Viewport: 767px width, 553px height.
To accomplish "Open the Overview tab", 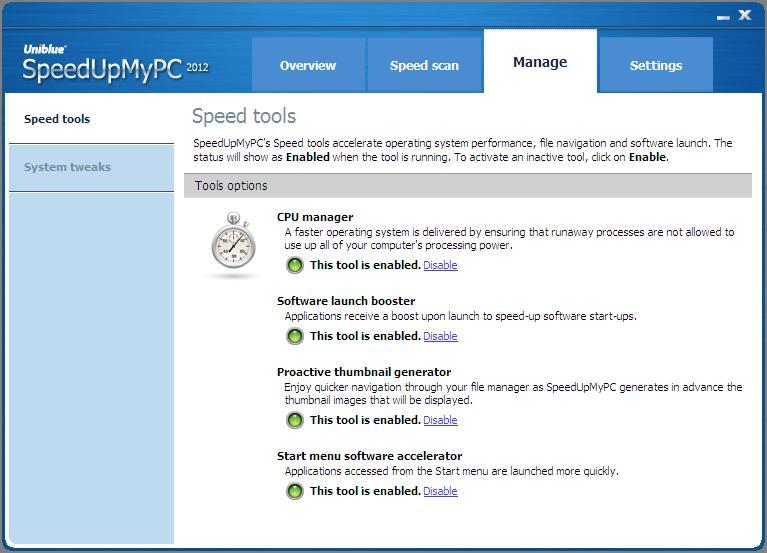I will 308,65.
